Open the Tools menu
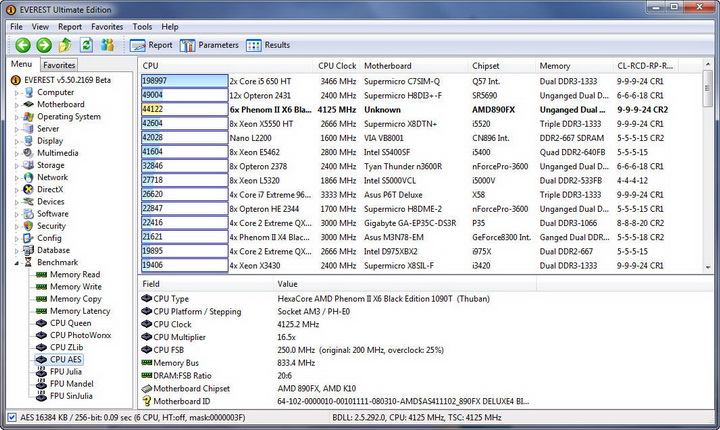Screen dimensions: 720x430 click(x=142, y=27)
